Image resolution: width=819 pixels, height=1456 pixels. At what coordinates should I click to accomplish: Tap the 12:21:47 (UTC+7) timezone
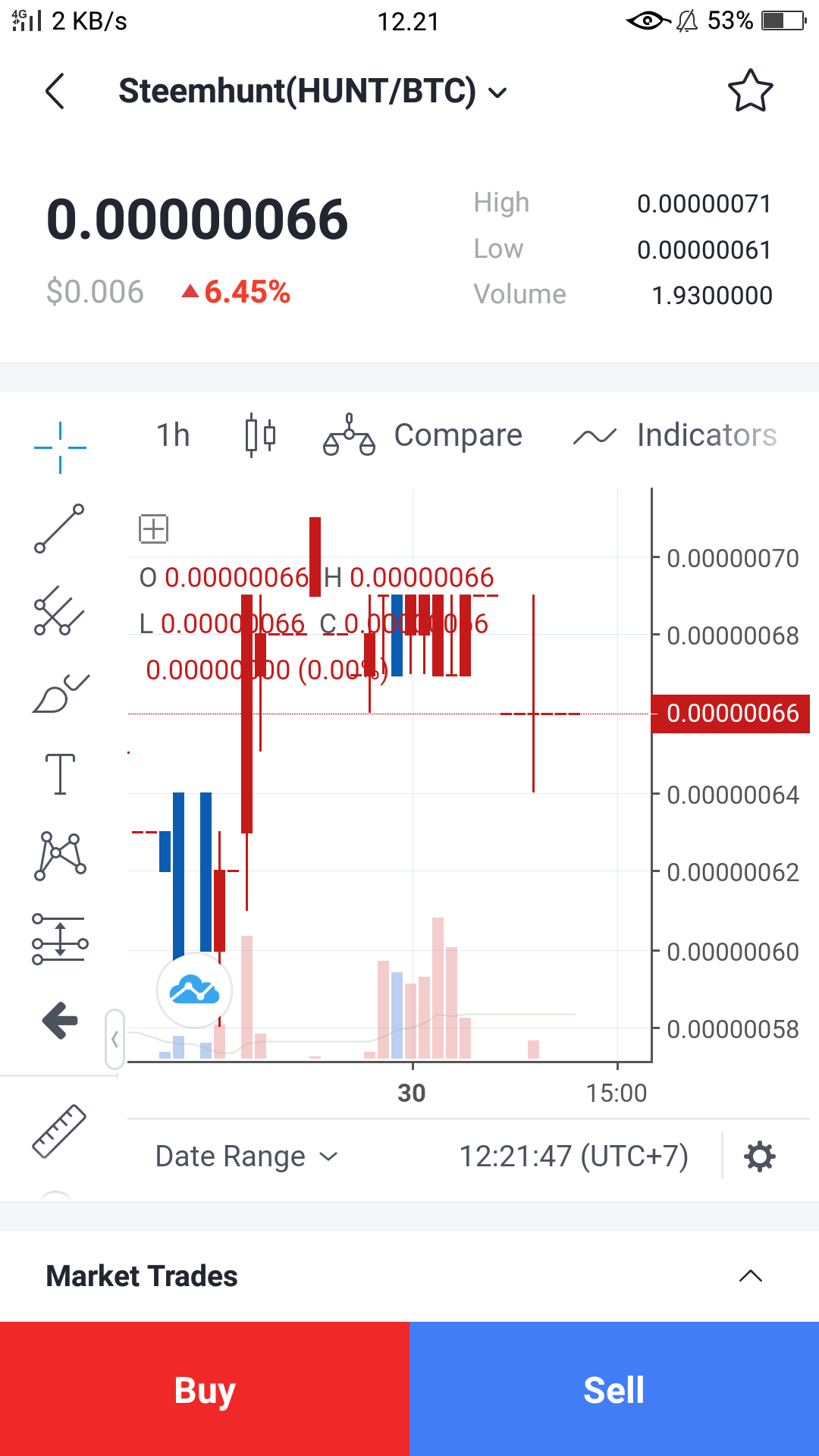pos(574,1156)
